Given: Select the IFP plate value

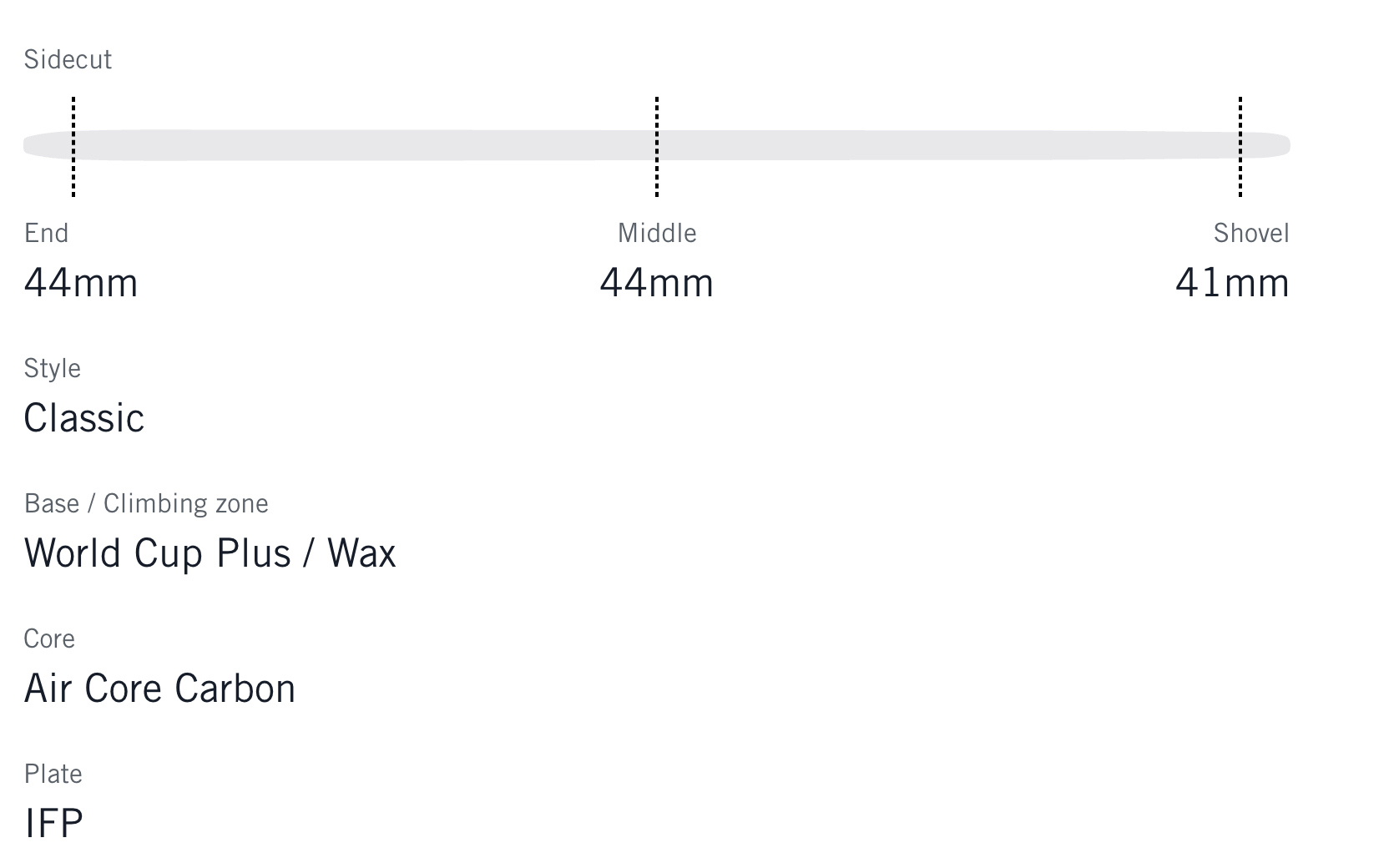Looking at the screenshot, I should 53,824.
